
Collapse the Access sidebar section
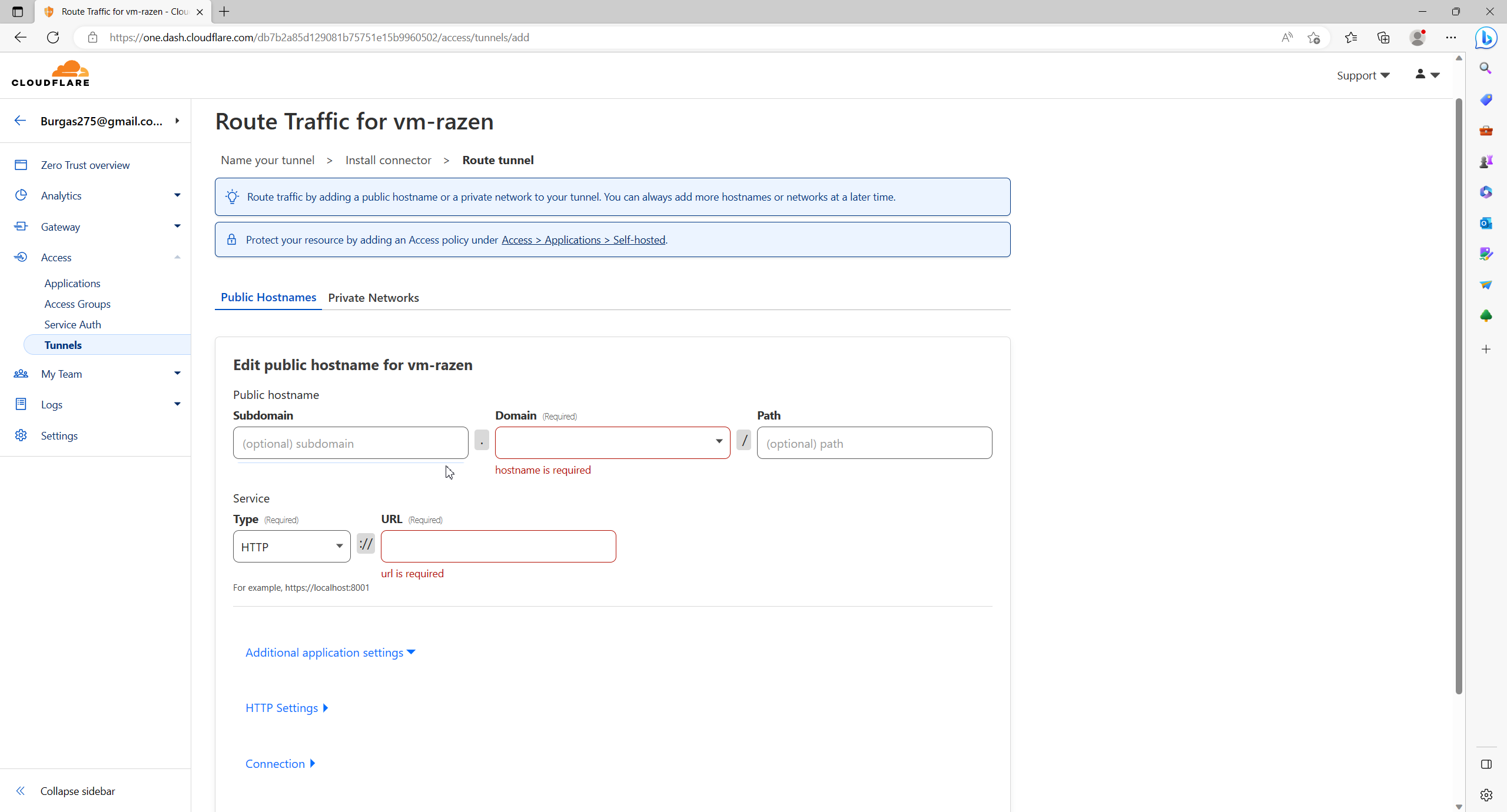click(x=177, y=257)
